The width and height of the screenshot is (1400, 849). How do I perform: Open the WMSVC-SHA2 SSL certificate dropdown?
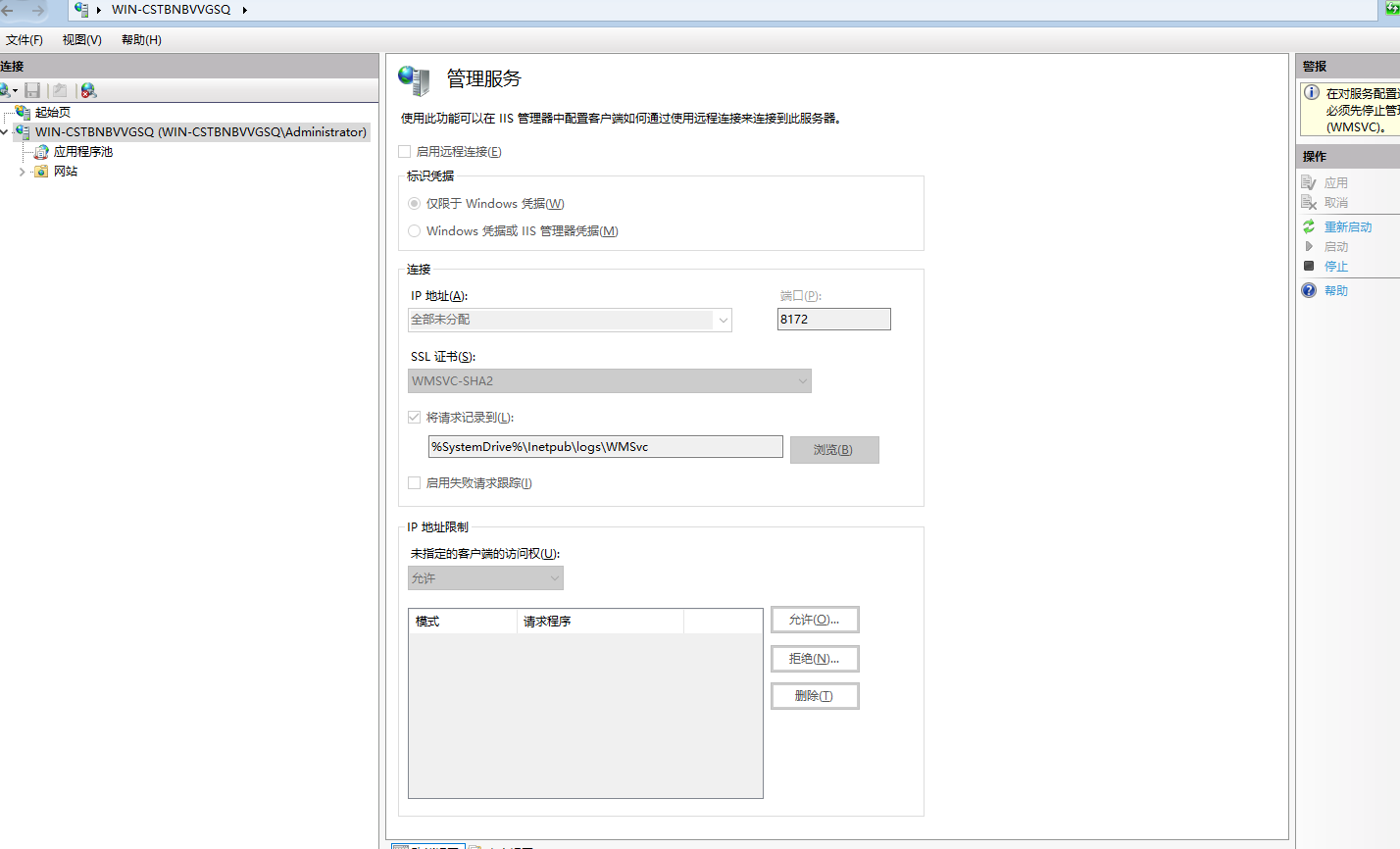click(802, 380)
